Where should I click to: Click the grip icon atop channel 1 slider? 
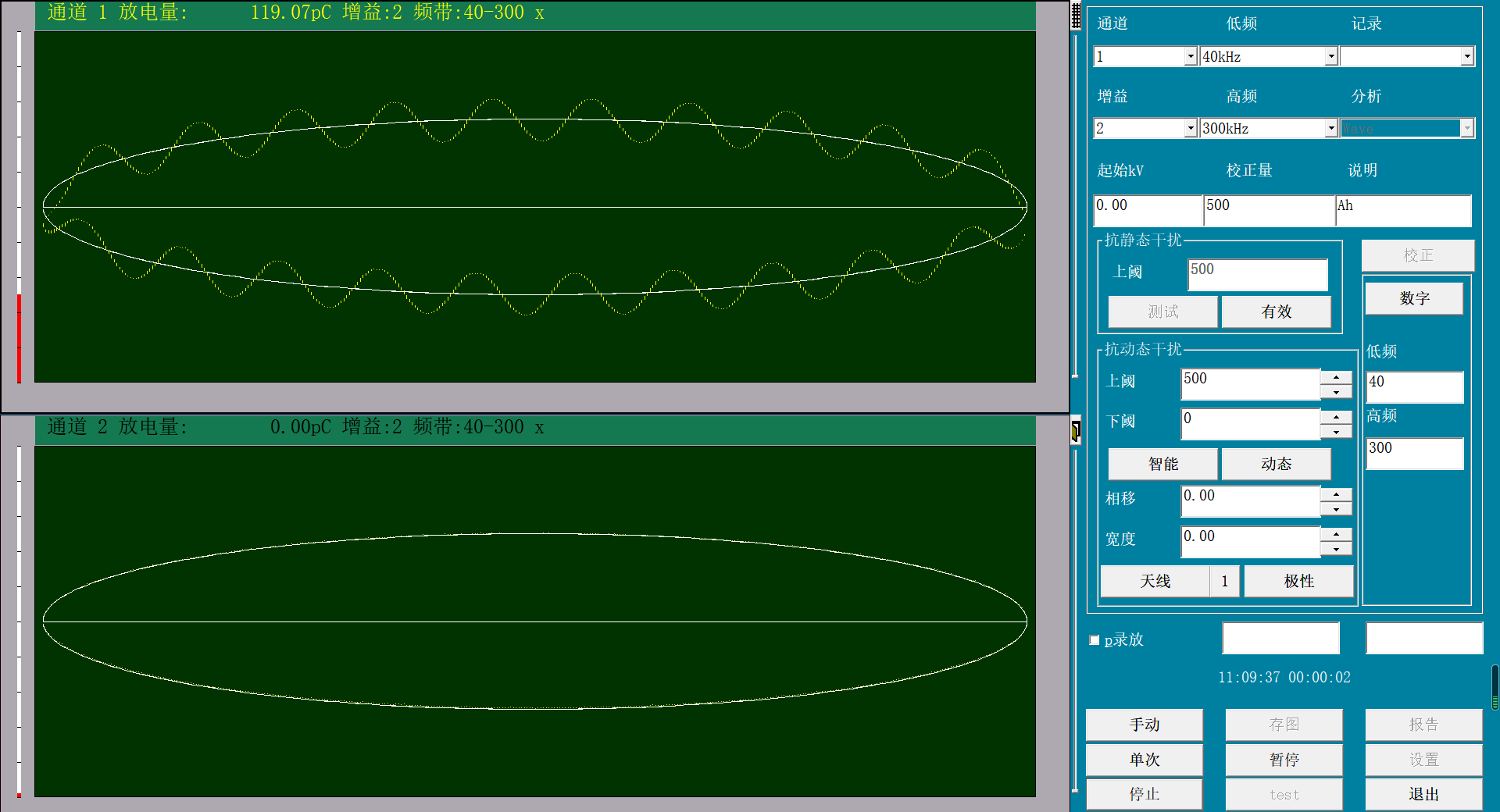pyautogui.click(x=1076, y=16)
